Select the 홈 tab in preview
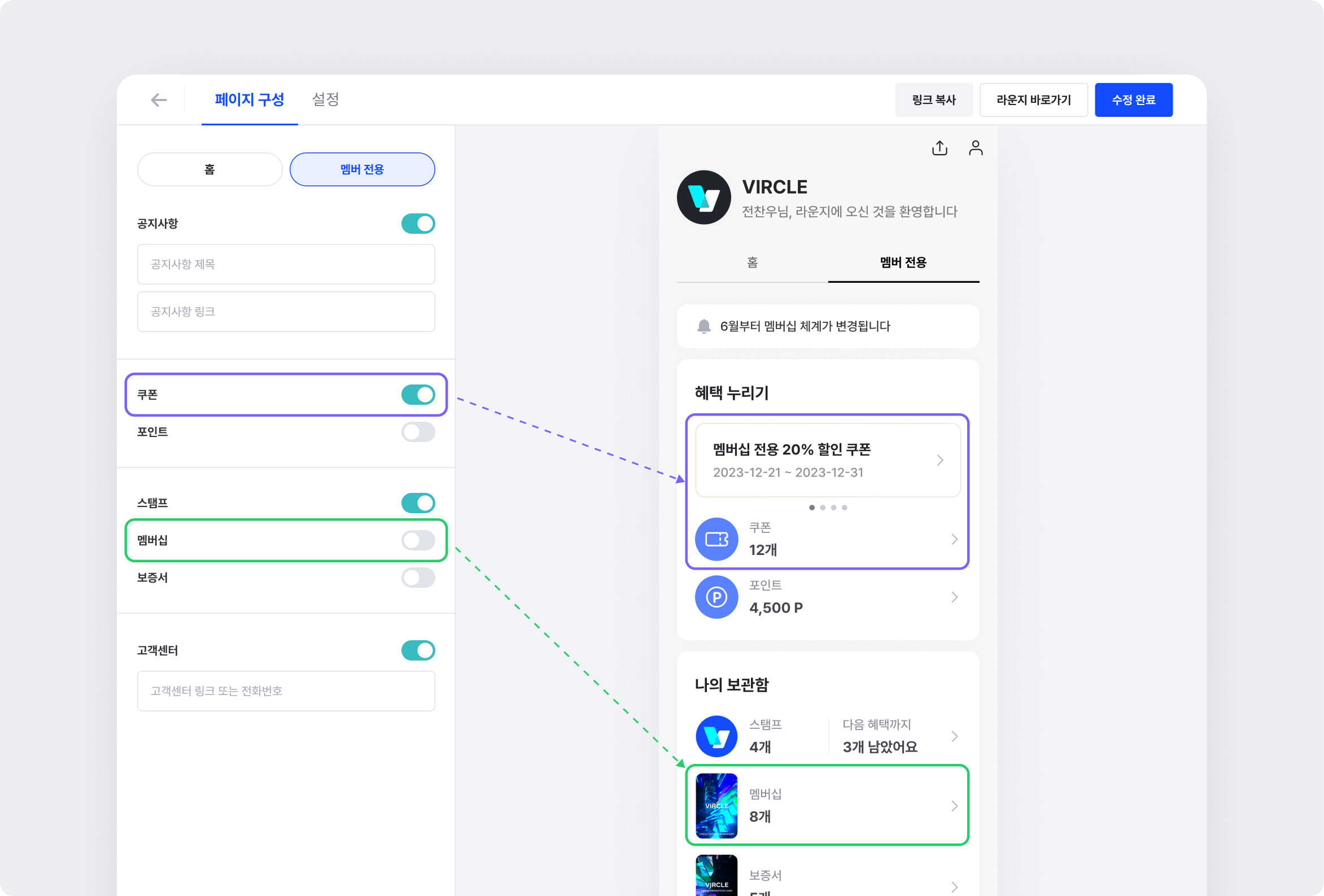Screen dimensions: 1324x896 pyautogui.click(x=752, y=262)
